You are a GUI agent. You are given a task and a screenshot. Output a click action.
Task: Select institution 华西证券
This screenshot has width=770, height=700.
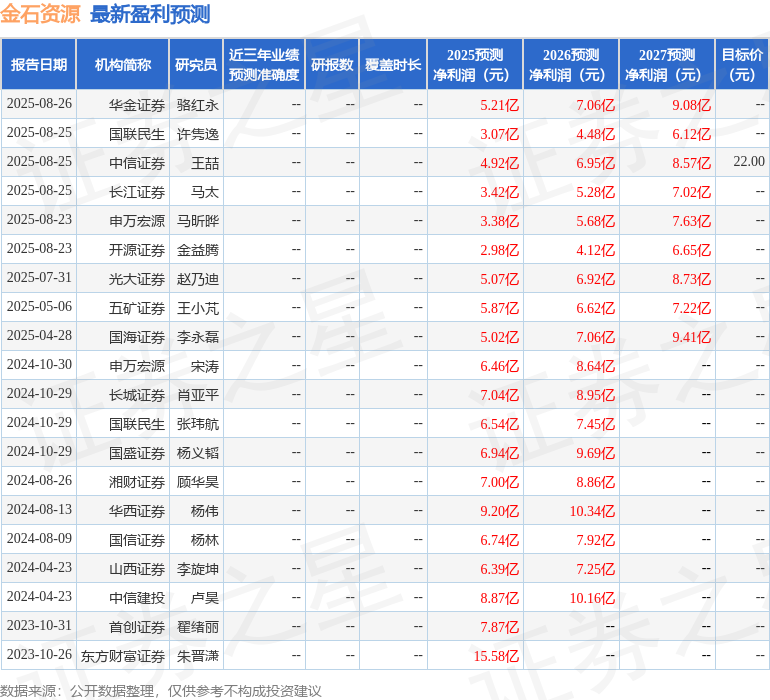coord(137,511)
